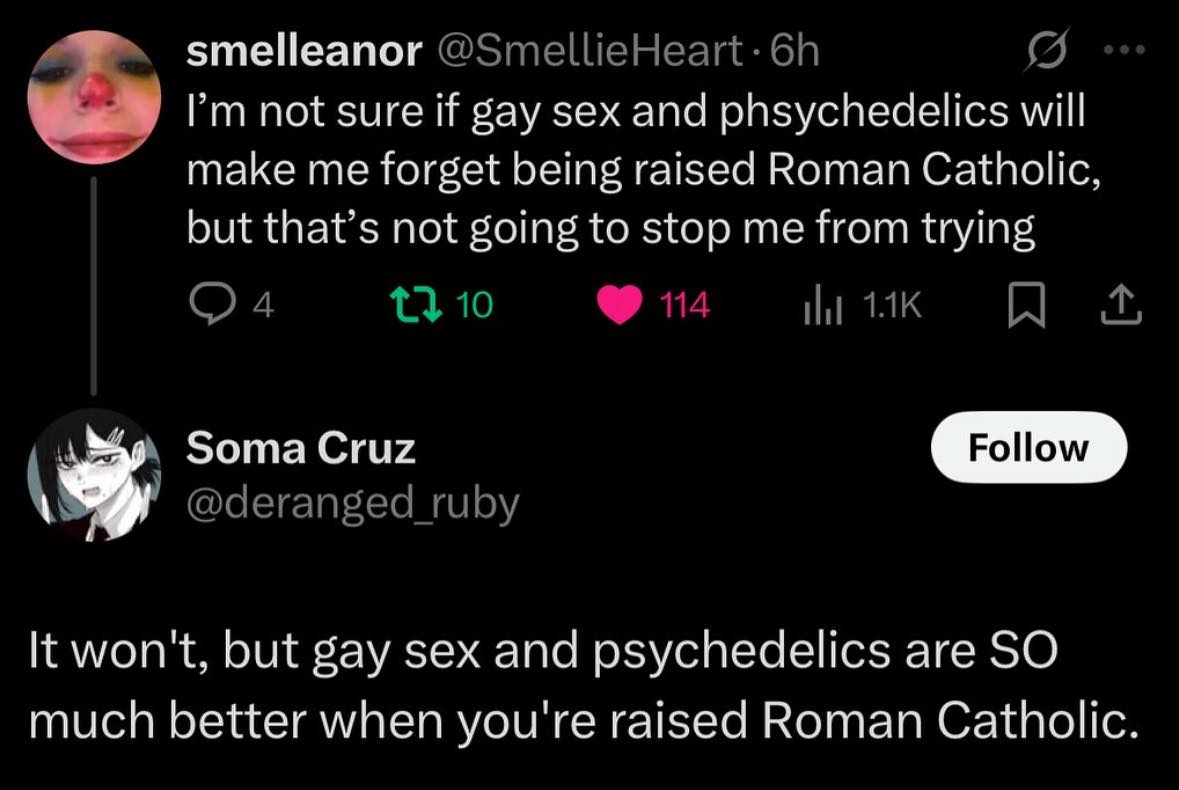The width and height of the screenshot is (1179, 790).
Task: Open the @deranged_ruby handle
Action: [353, 503]
